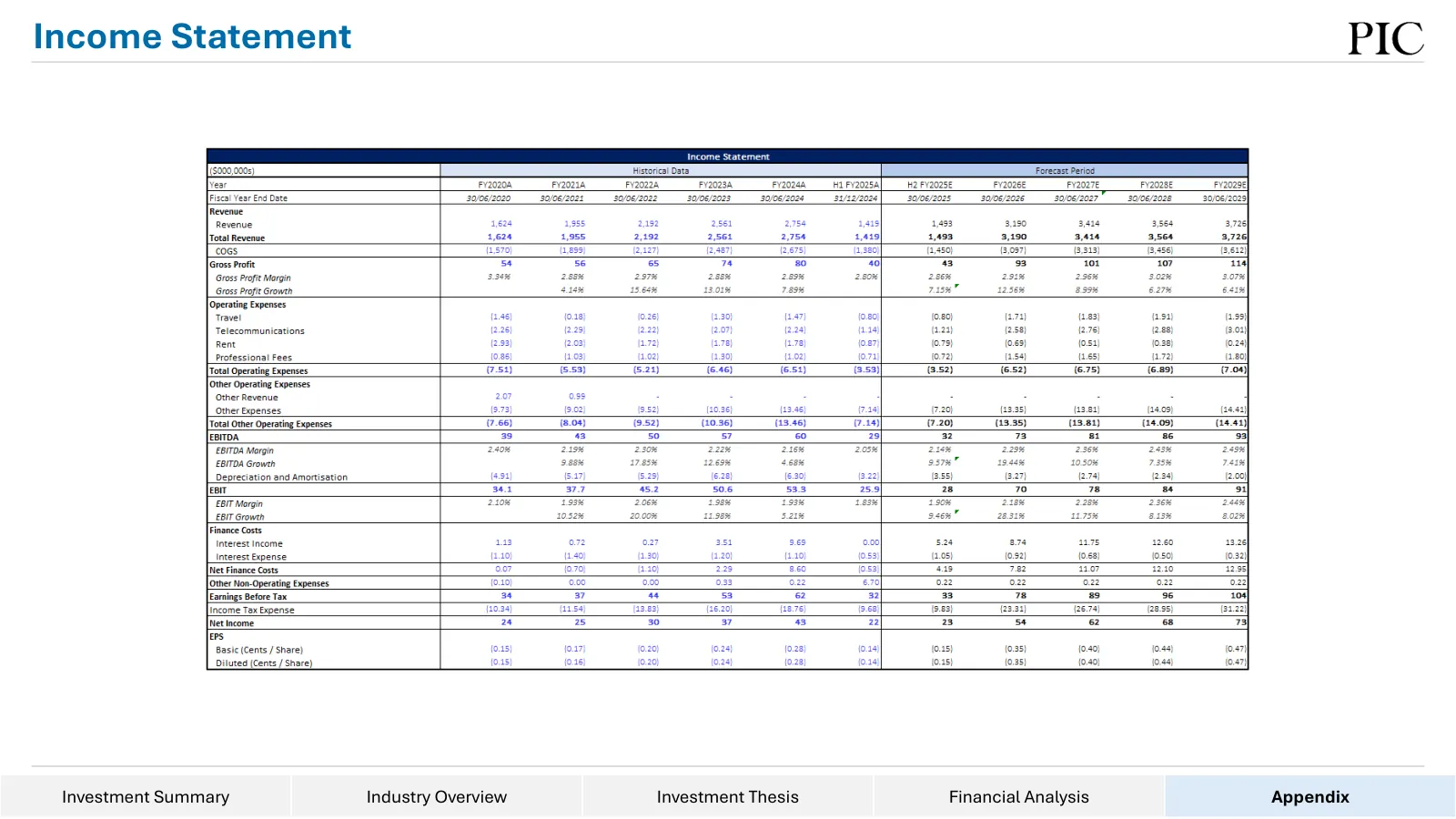Viewport: 1456px width, 819px height.
Task: Select the FY2026E Total Revenue value 3,190
Action: tap(1014, 237)
